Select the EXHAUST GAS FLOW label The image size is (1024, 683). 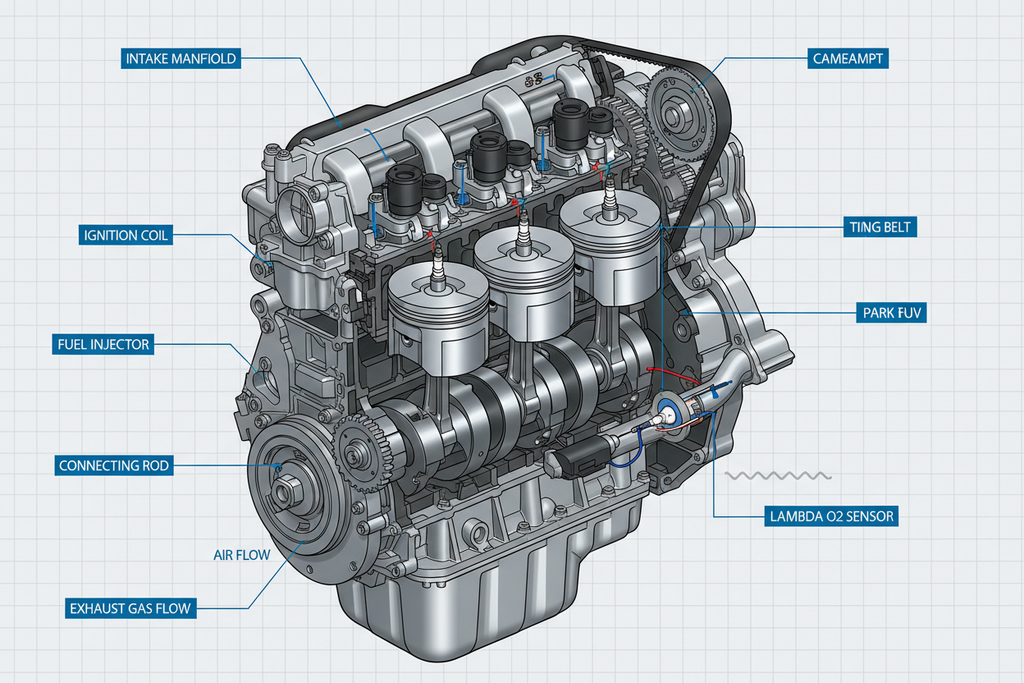pos(131,609)
